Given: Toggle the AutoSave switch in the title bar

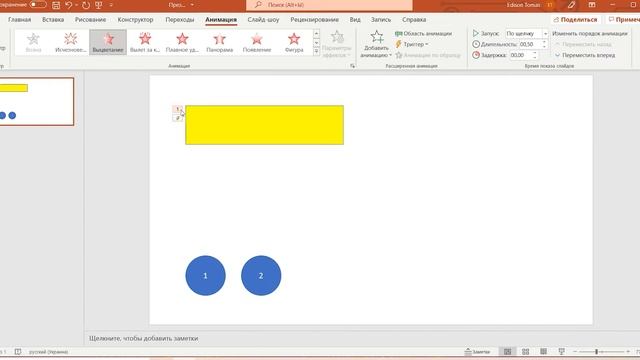Looking at the screenshot, I should coord(38,5).
